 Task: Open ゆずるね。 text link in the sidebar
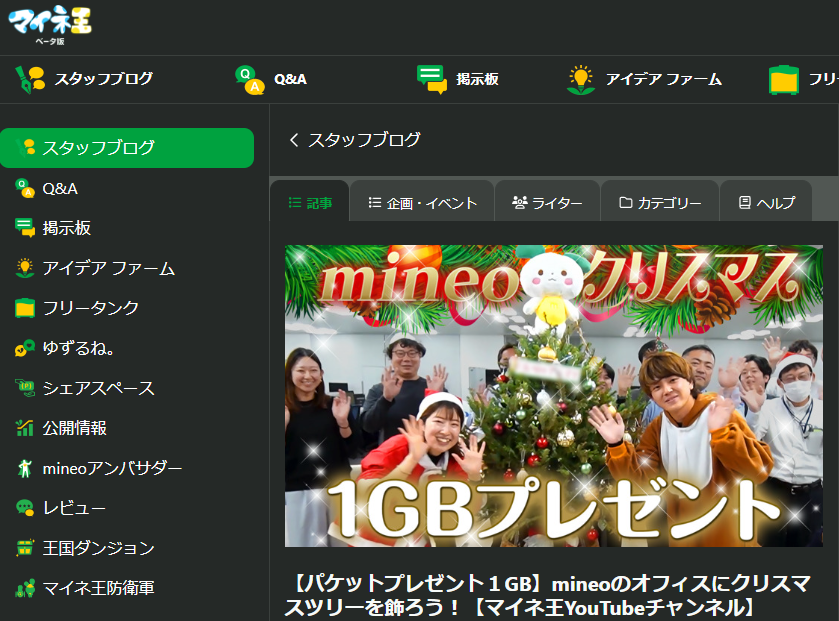point(78,348)
